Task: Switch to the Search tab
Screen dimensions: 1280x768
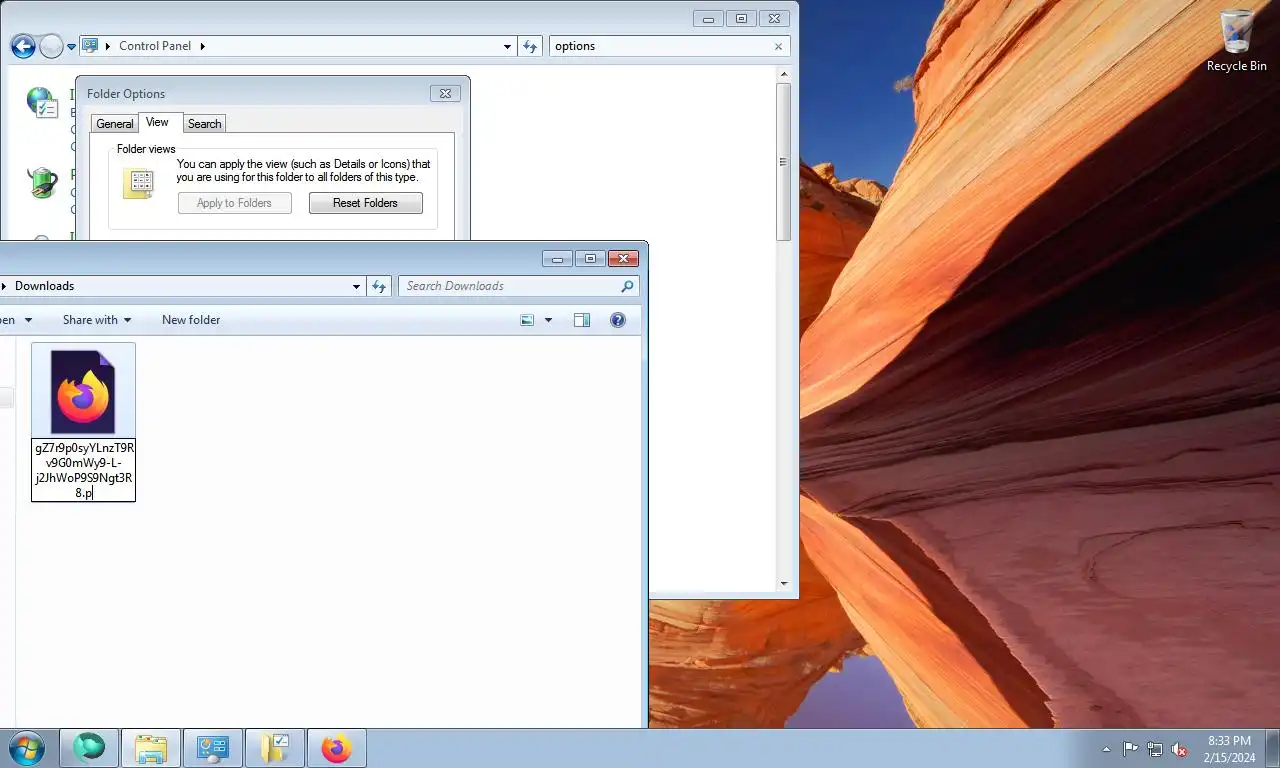Action: pos(204,124)
